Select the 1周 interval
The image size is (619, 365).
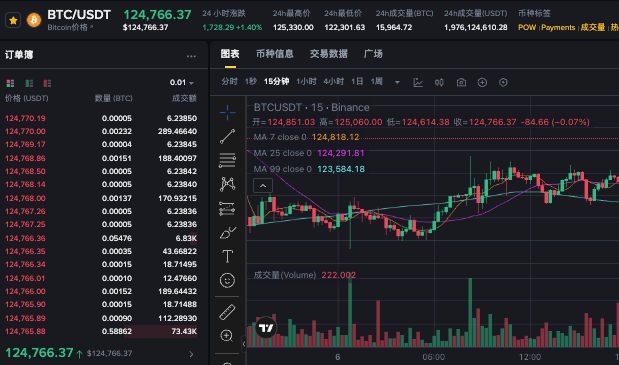(377, 82)
